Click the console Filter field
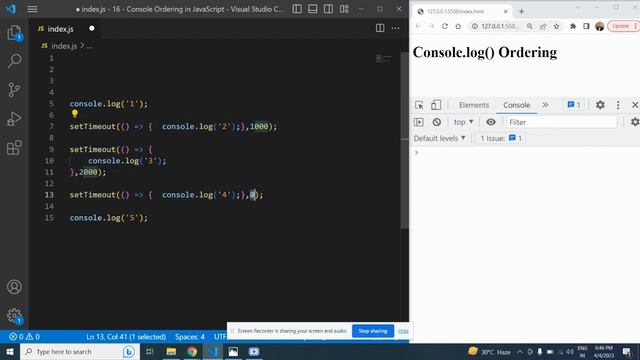640x360 pixels. (562, 122)
